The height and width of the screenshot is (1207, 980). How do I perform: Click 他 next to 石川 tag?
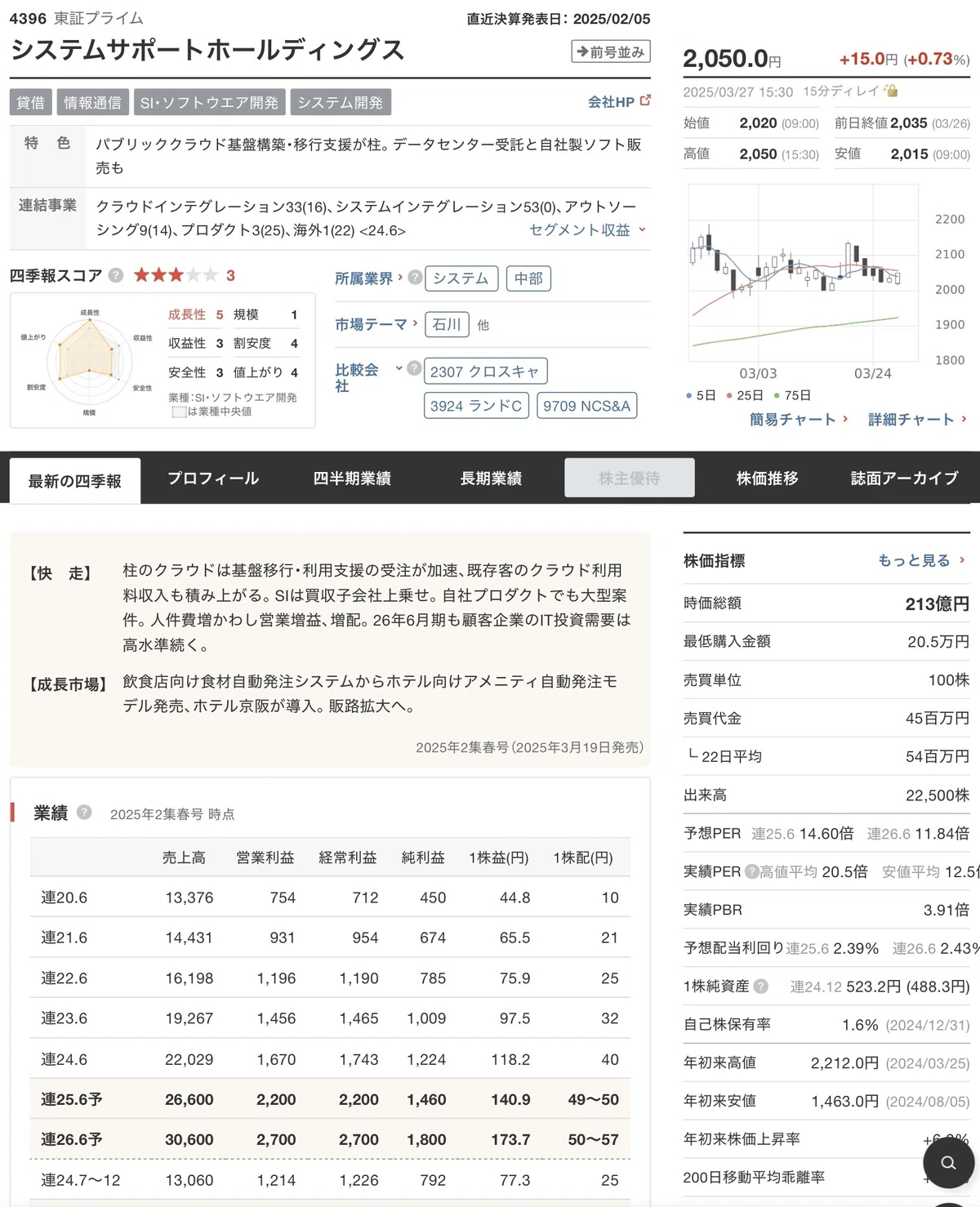pos(483,325)
